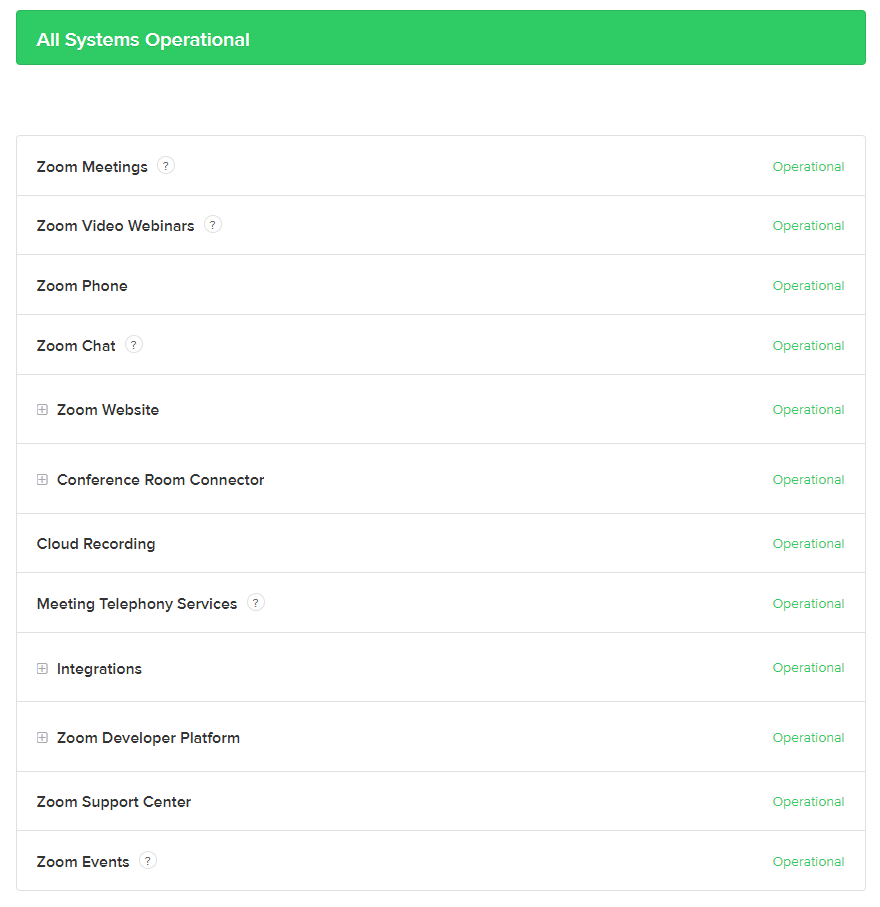Click the Zoom Phone row name
The image size is (880, 907).
82,286
